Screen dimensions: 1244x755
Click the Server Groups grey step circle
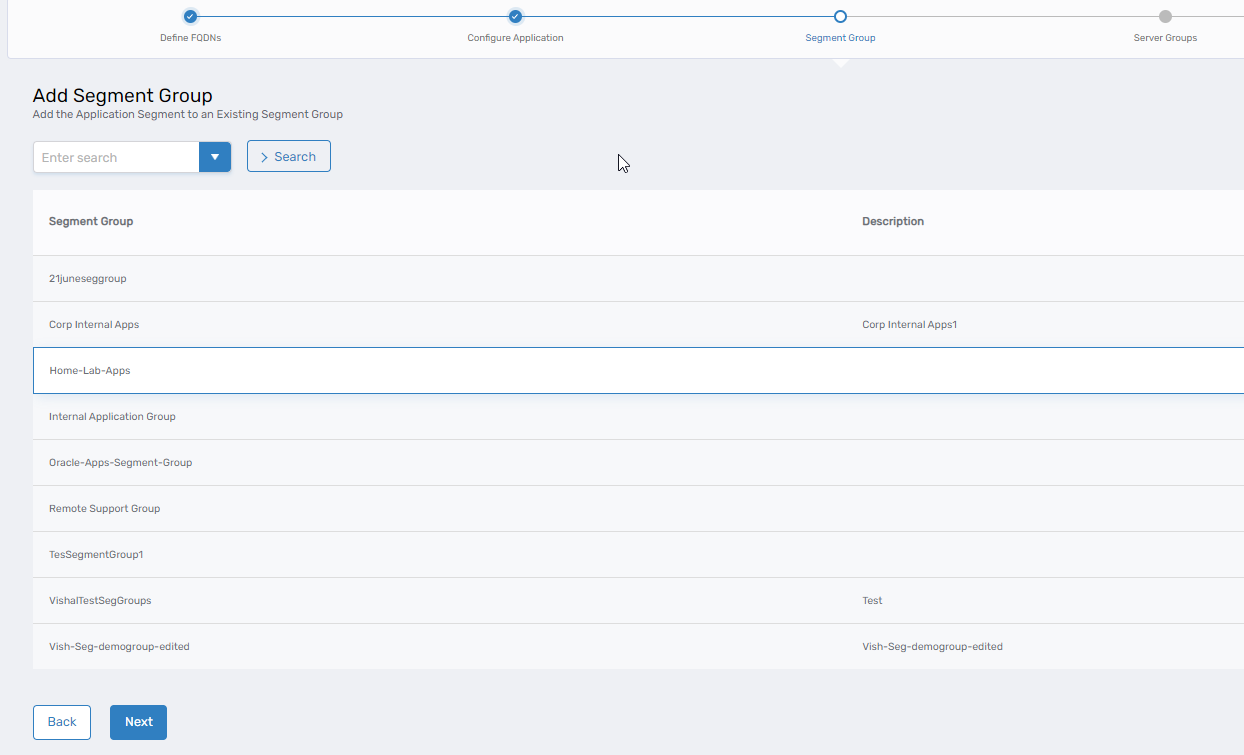[x=1165, y=16]
